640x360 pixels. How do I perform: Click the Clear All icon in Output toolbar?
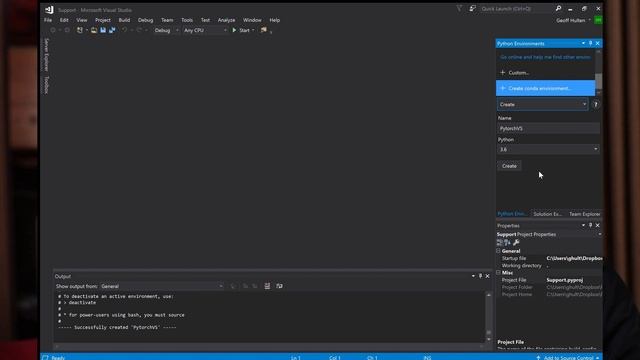[x=267, y=286]
